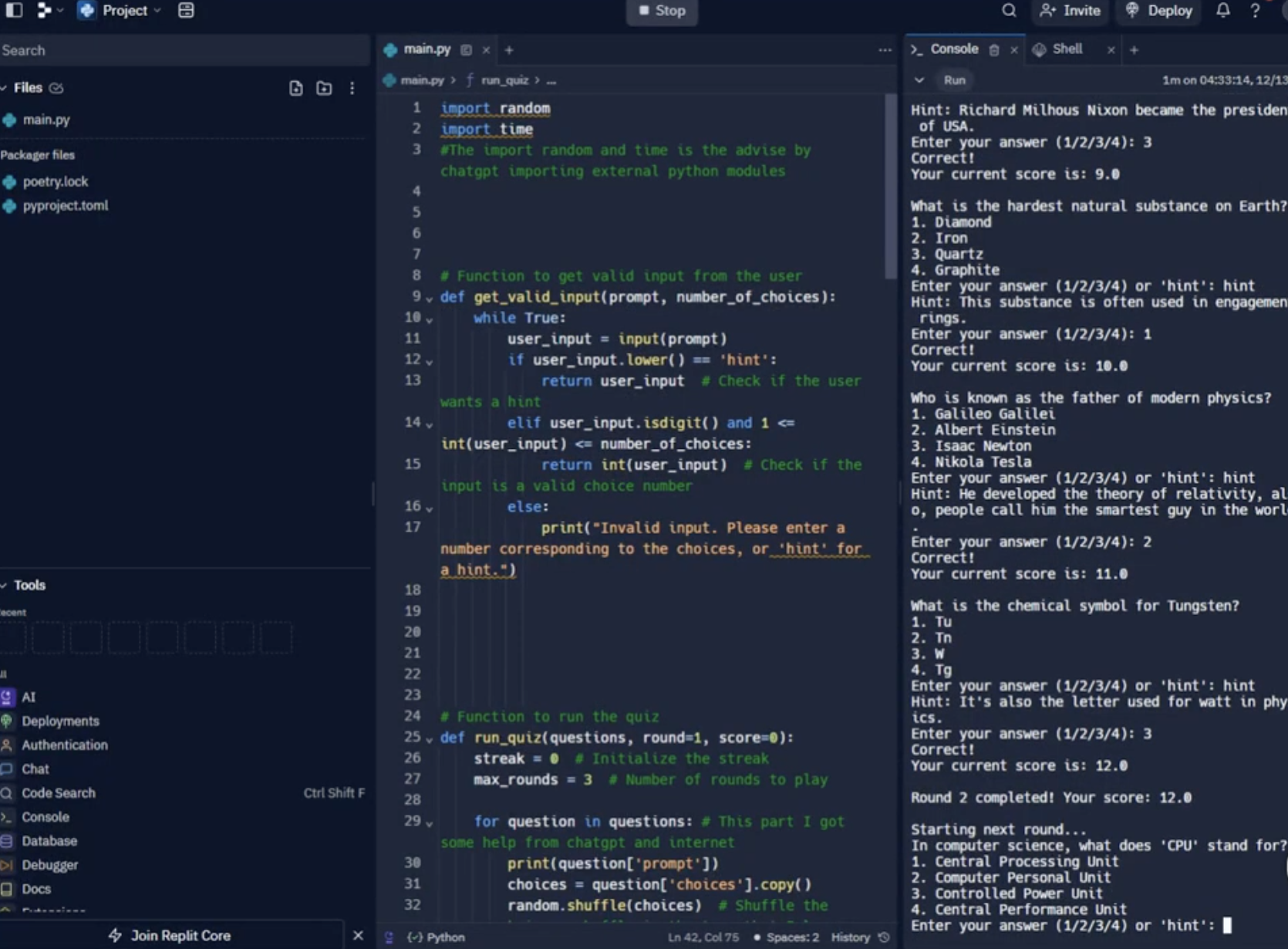Screen dimensions: 1288x949
Task: Select the main.py editor tab
Action: click(x=427, y=49)
